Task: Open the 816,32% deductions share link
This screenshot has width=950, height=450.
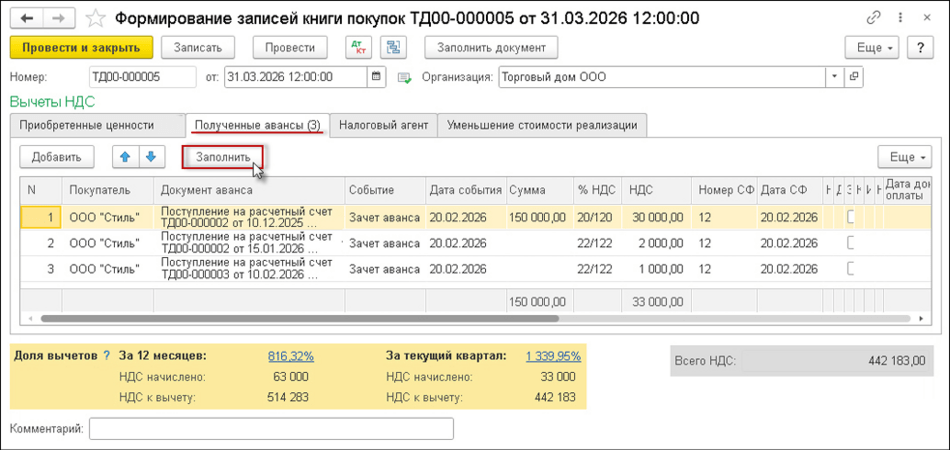Action: (291, 355)
